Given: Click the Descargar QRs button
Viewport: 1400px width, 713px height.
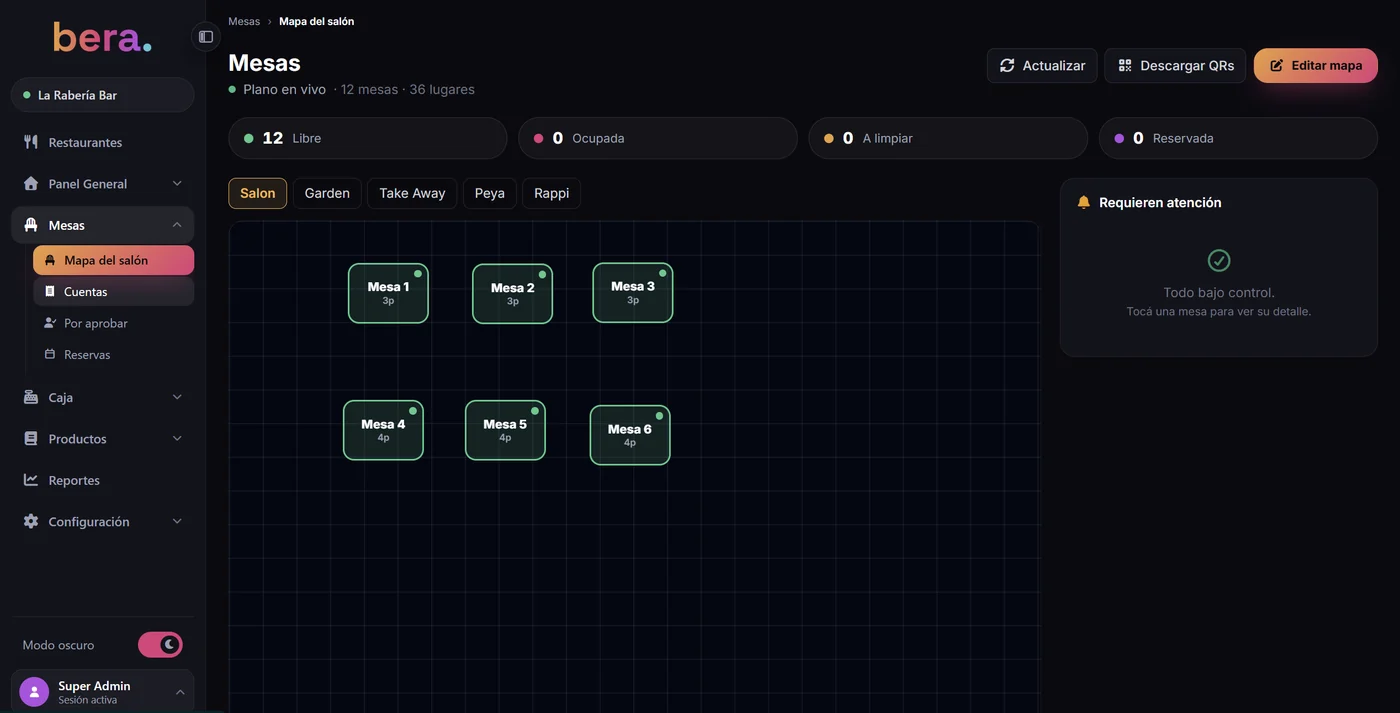Looking at the screenshot, I should click(x=1175, y=65).
